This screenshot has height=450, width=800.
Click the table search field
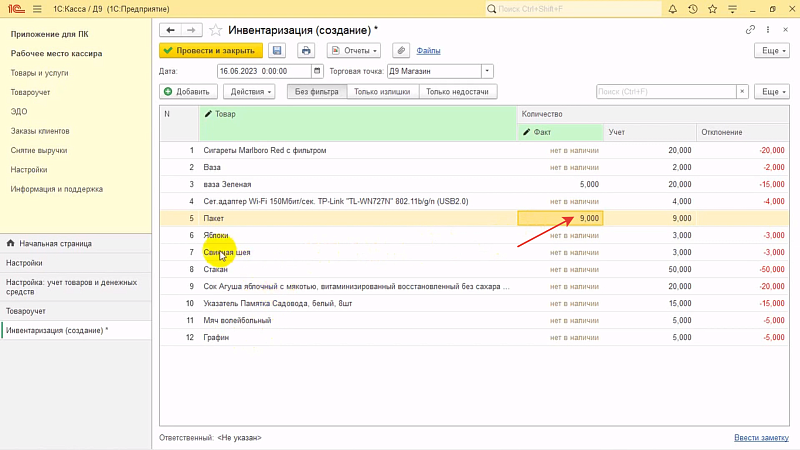coord(666,91)
